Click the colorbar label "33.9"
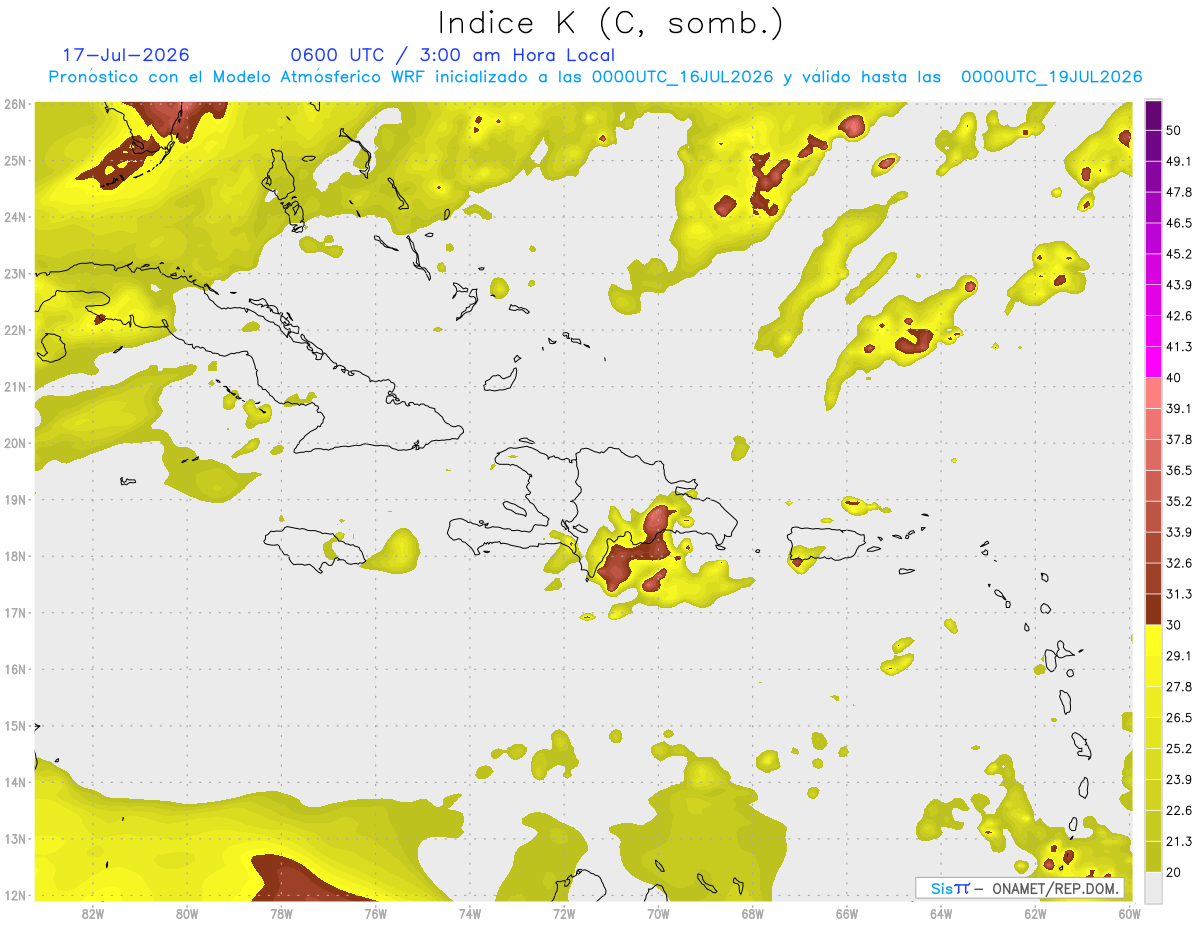This screenshot has height=927, width=1200. pyautogui.click(x=1178, y=532)
